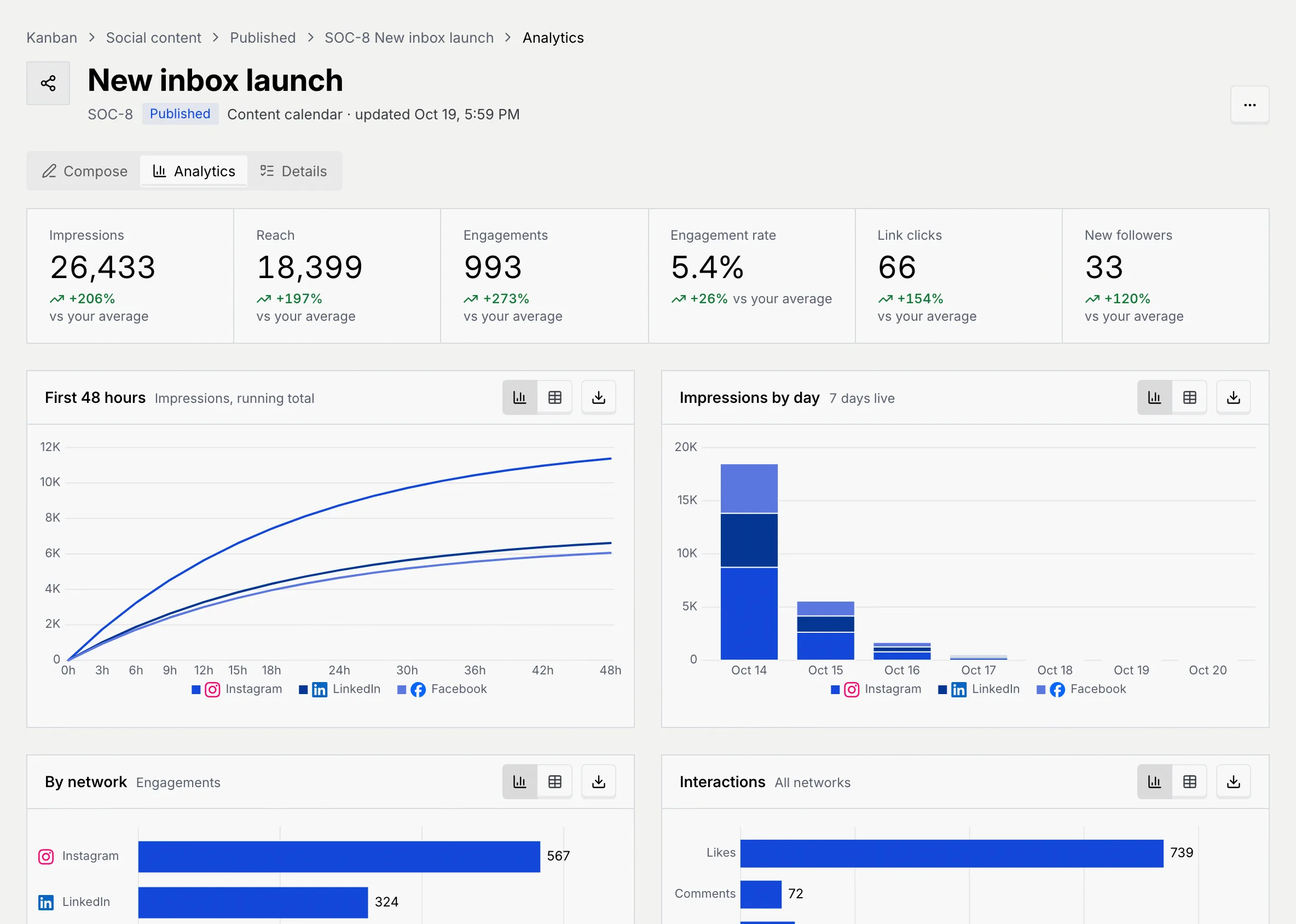Open the Details tab
The height and width of the screenshot is (924, 1296).
point(293,171)
